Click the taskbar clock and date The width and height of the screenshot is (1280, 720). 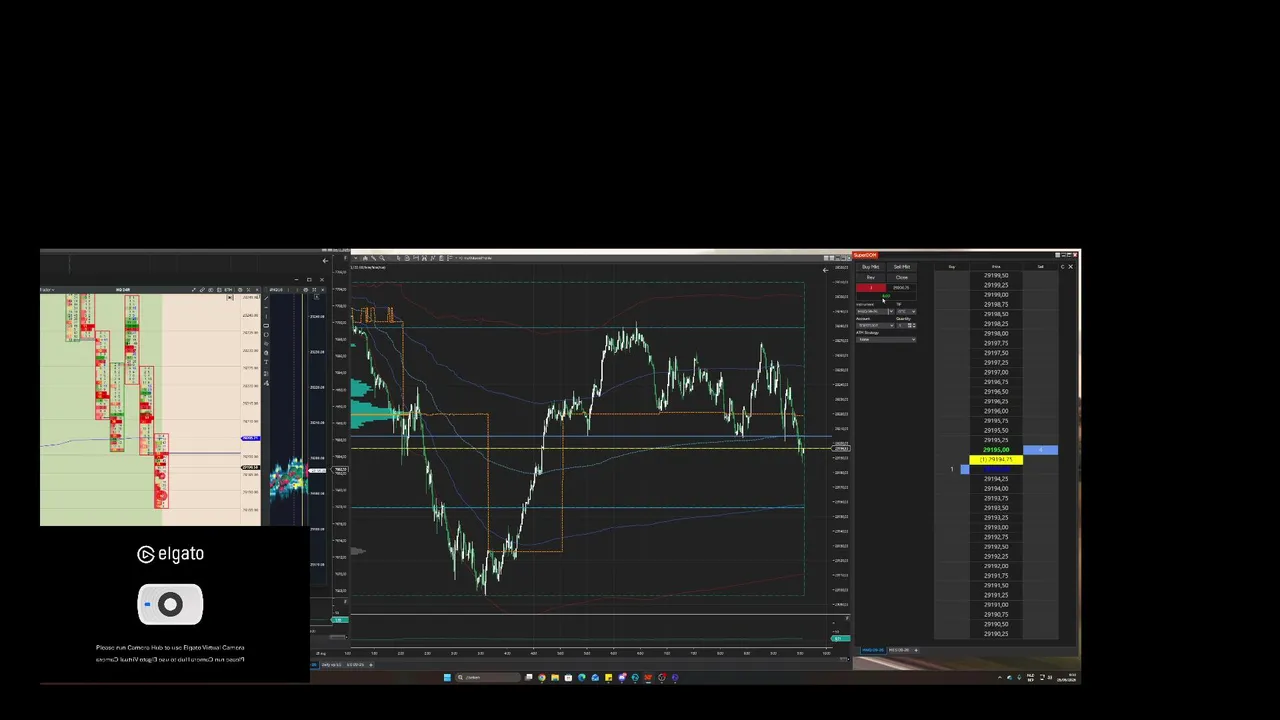tap(1065, 677)
